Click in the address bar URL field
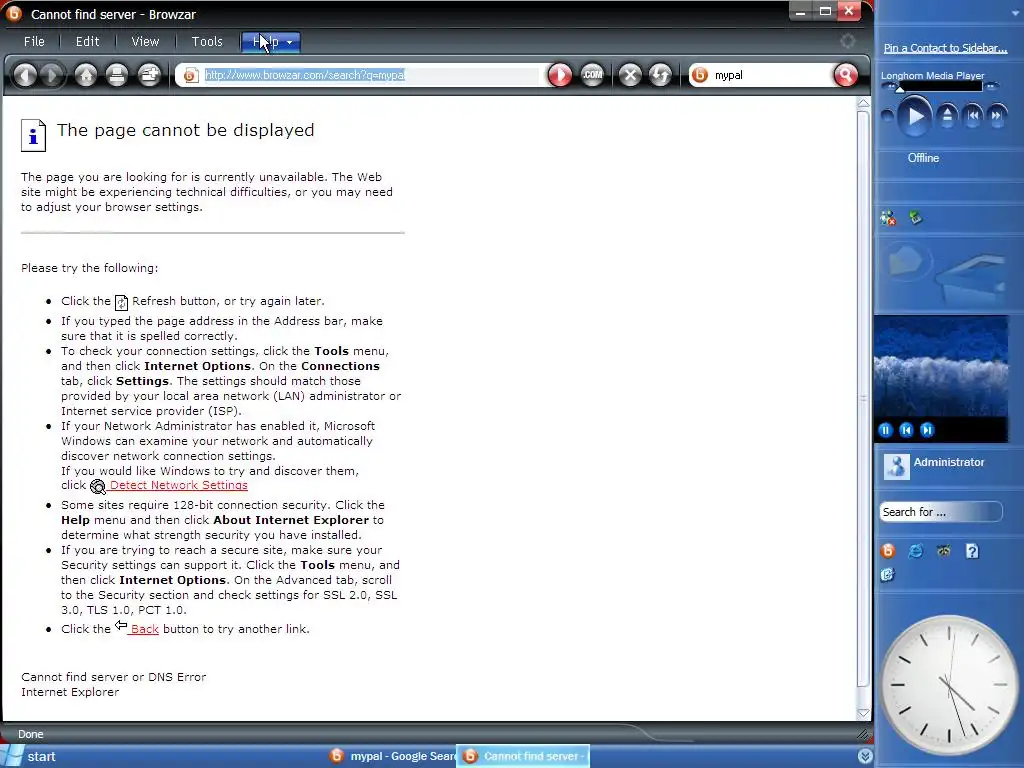 pos(369,75)
